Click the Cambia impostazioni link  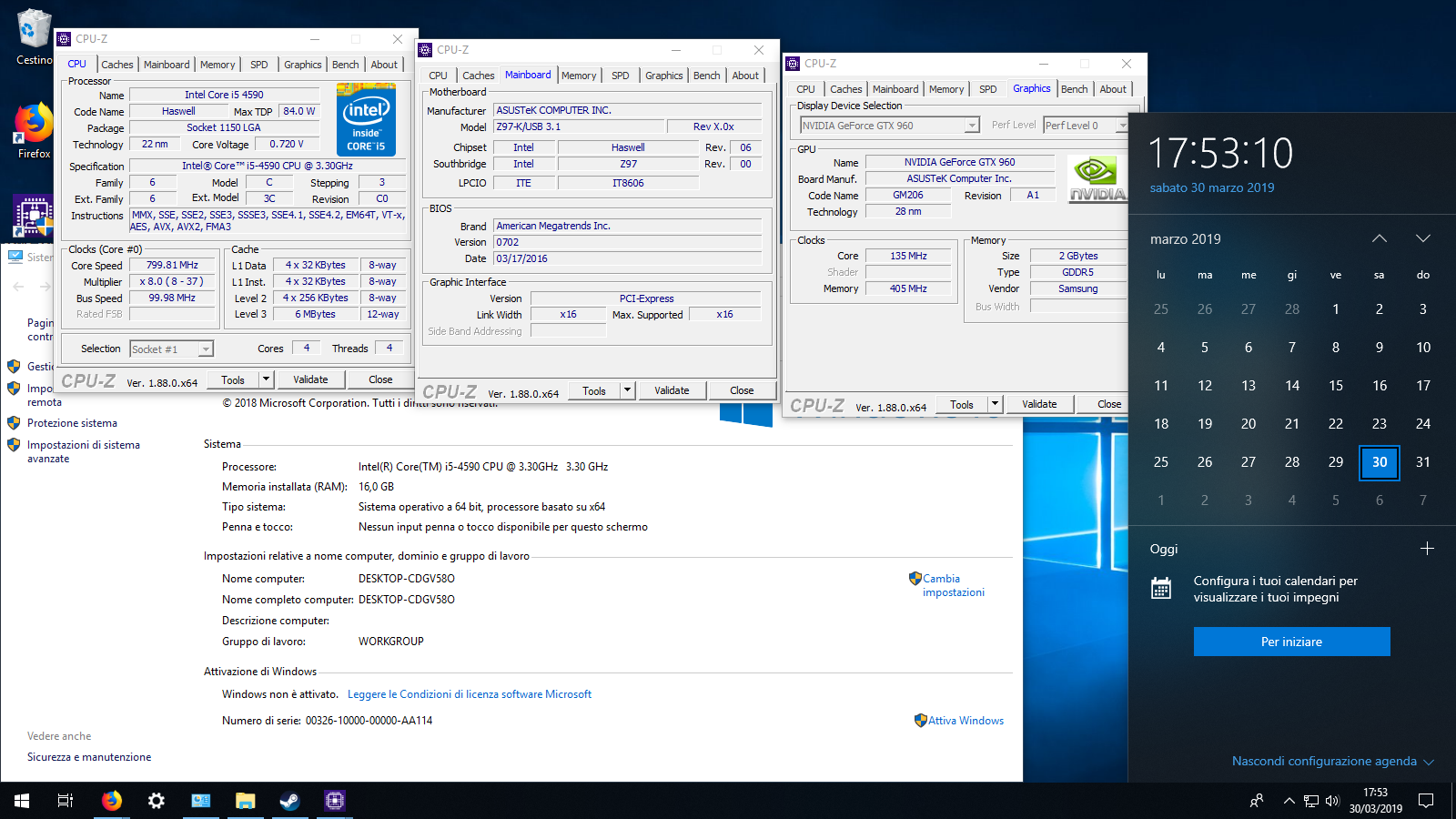coord(954,585)
